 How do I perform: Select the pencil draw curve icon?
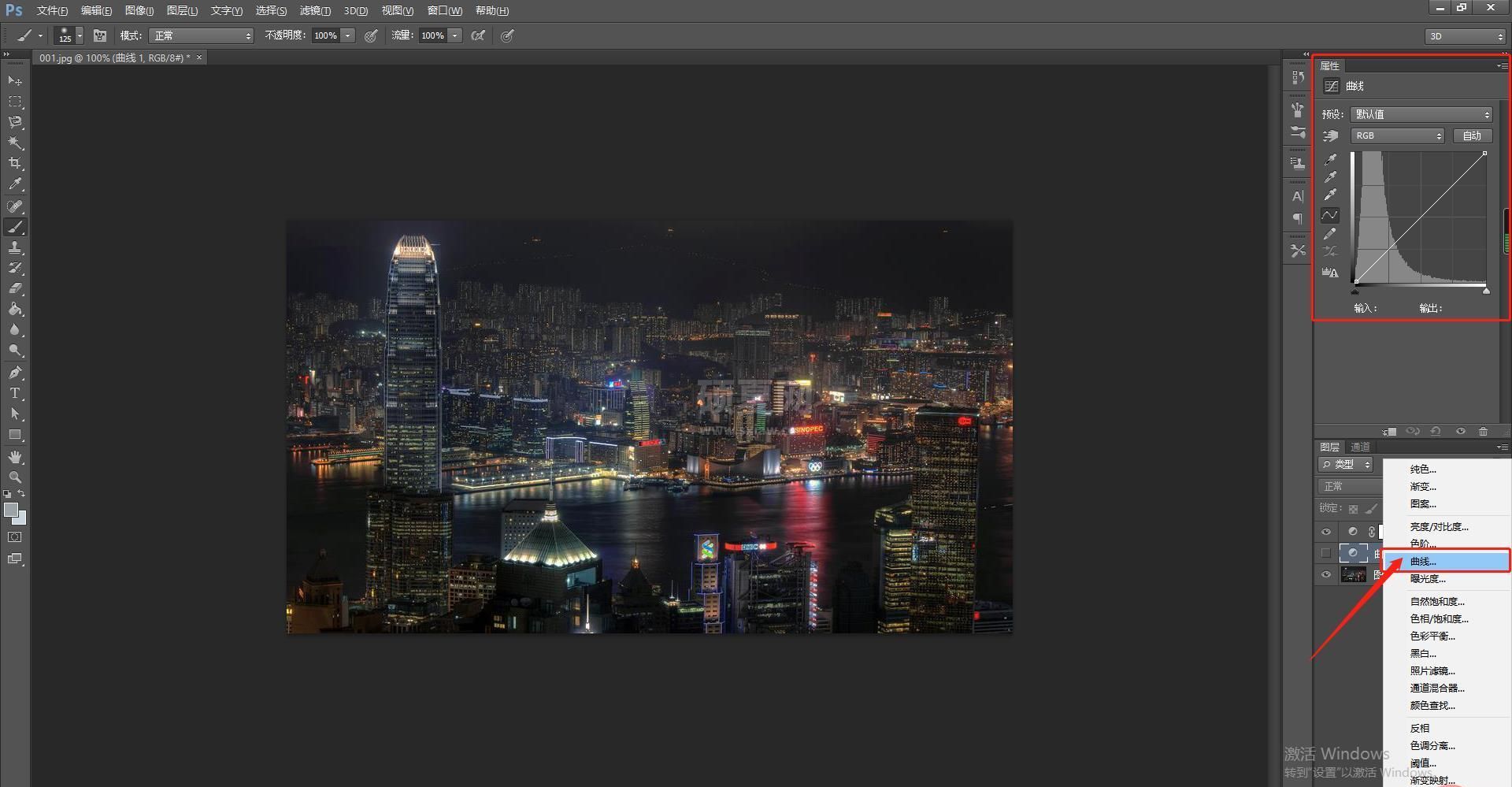click(x=1330, y=234)
